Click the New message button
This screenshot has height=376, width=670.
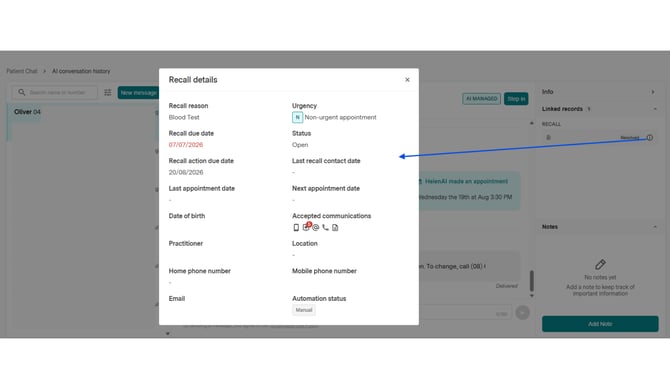click(138, 93)
